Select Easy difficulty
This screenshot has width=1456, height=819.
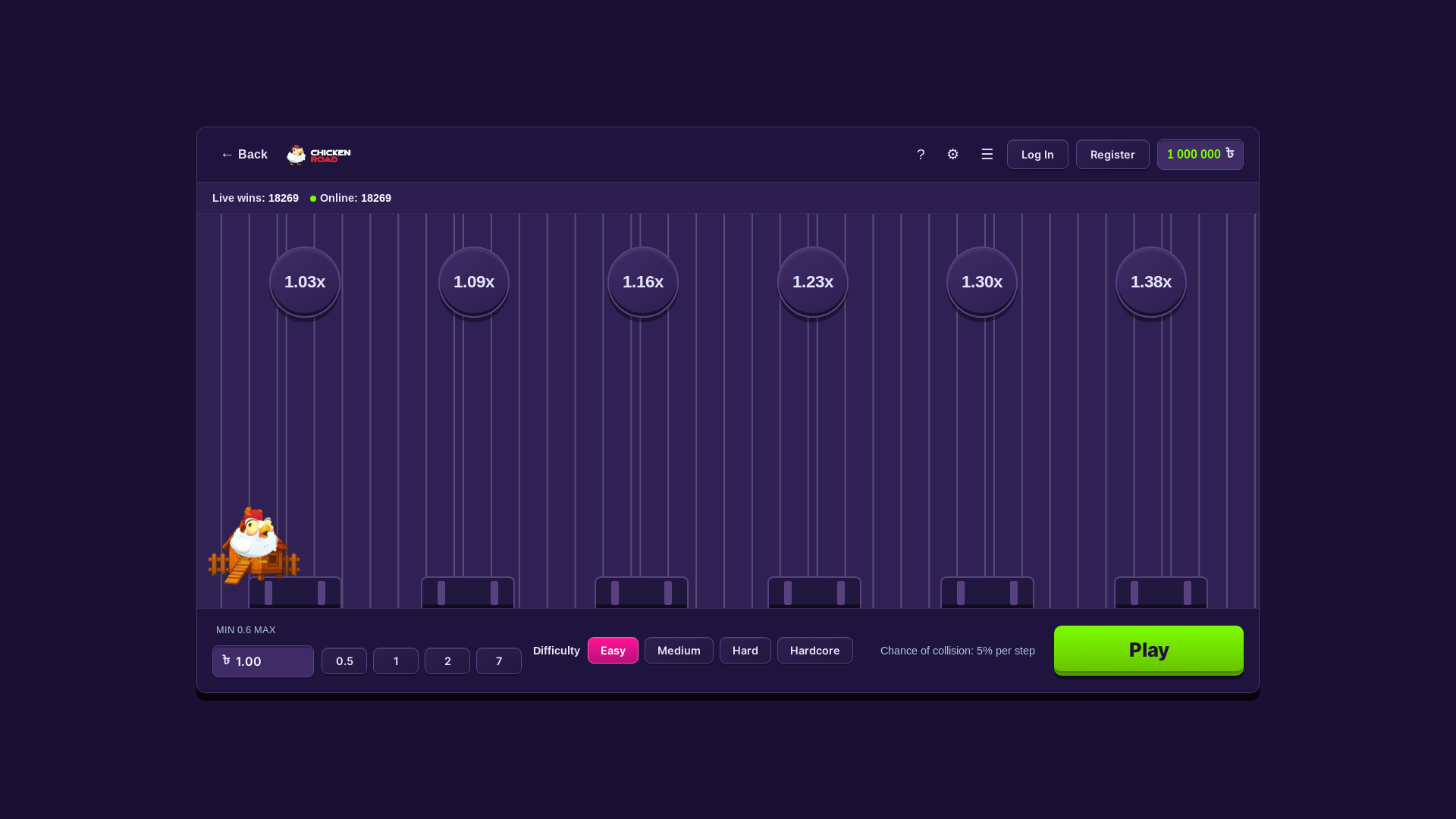(613, 651)
